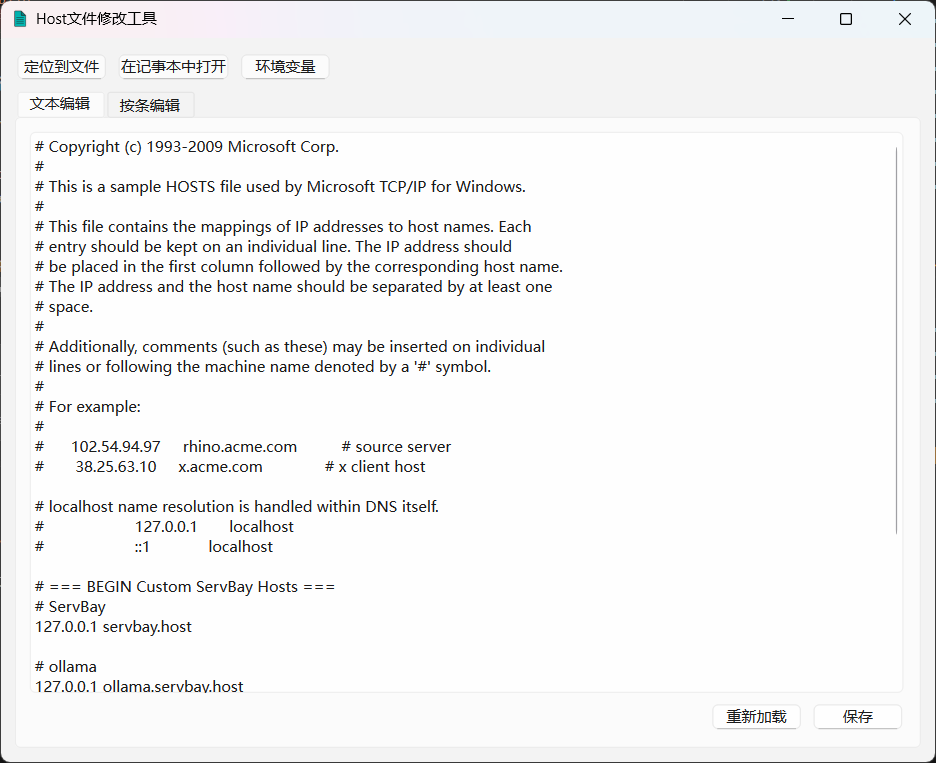Image resolution: width=936 pixels, height=763 pixels.
Task: Click the rhino.acme.com example entry
Action: 238,446
